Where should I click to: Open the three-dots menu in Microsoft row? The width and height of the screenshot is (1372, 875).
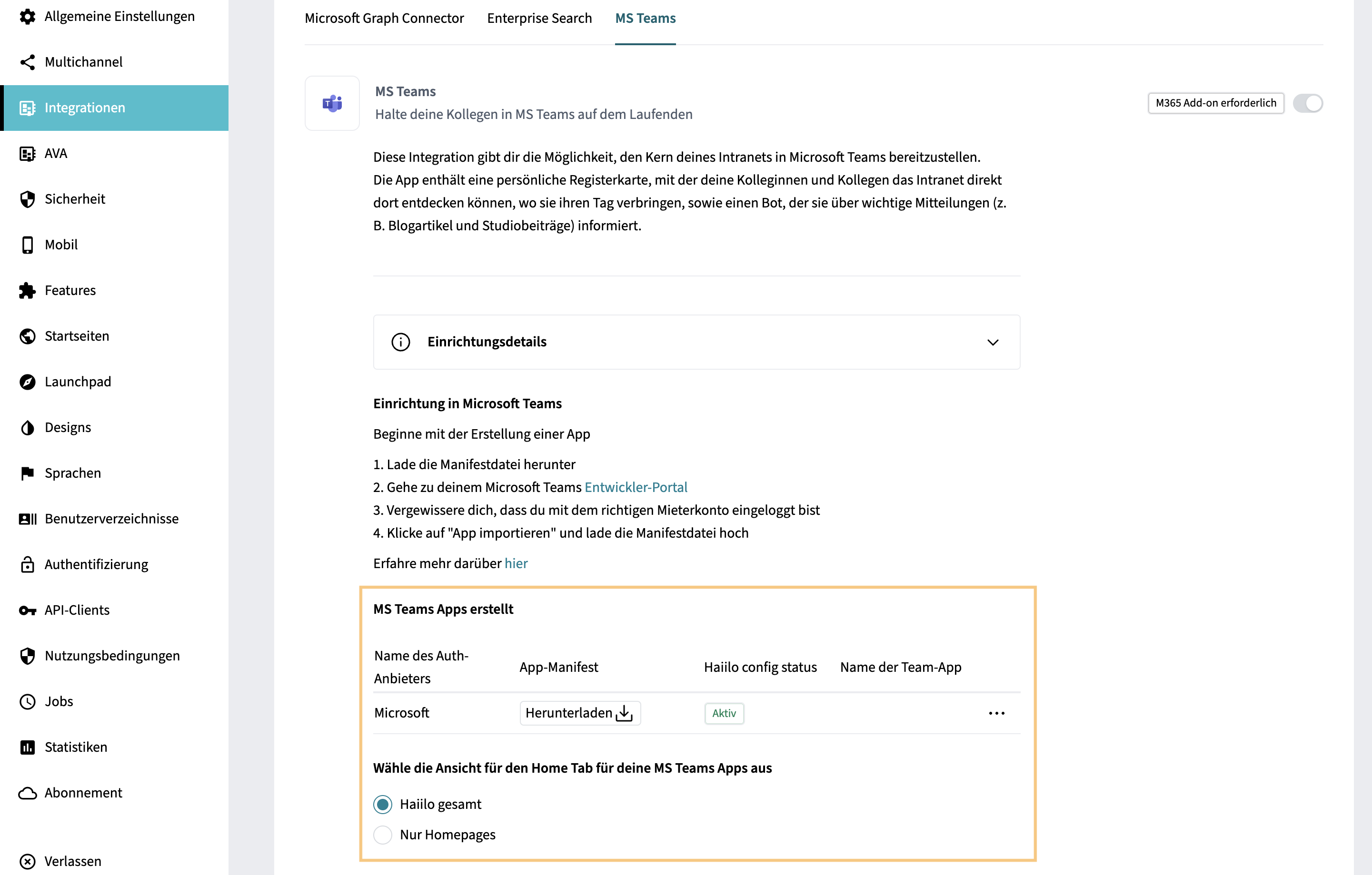[x=996, y=713]
